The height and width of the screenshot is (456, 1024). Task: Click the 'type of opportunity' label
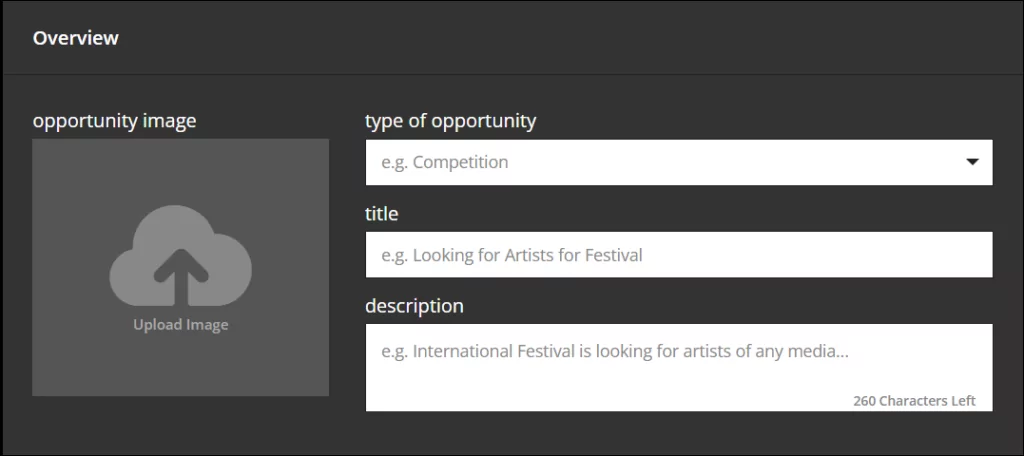450,121
